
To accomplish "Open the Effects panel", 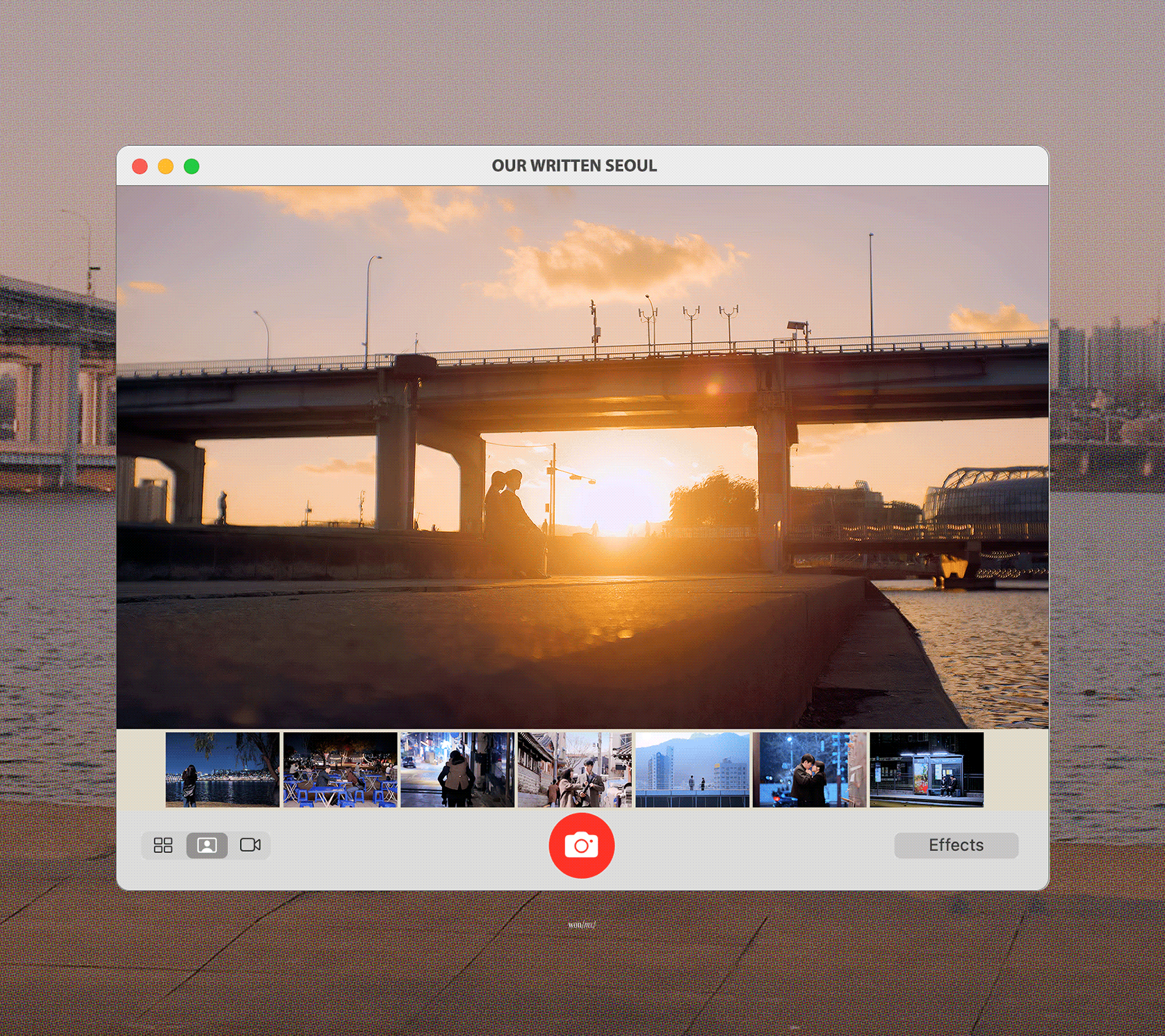I will click(x=956, y=845).
